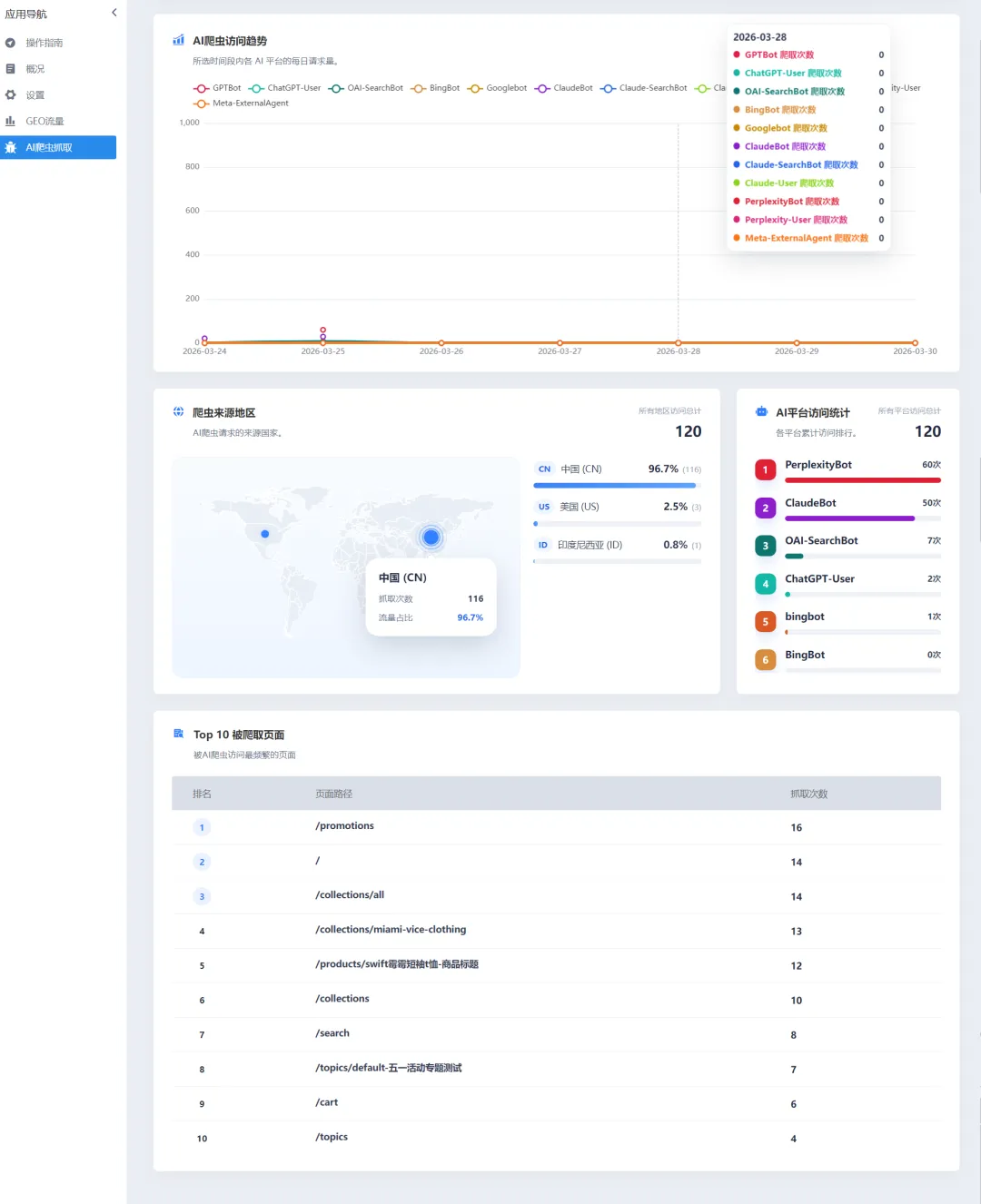Click the AI爬虫抓取 bug icon
981x1204 pixels.
point(10,147)
